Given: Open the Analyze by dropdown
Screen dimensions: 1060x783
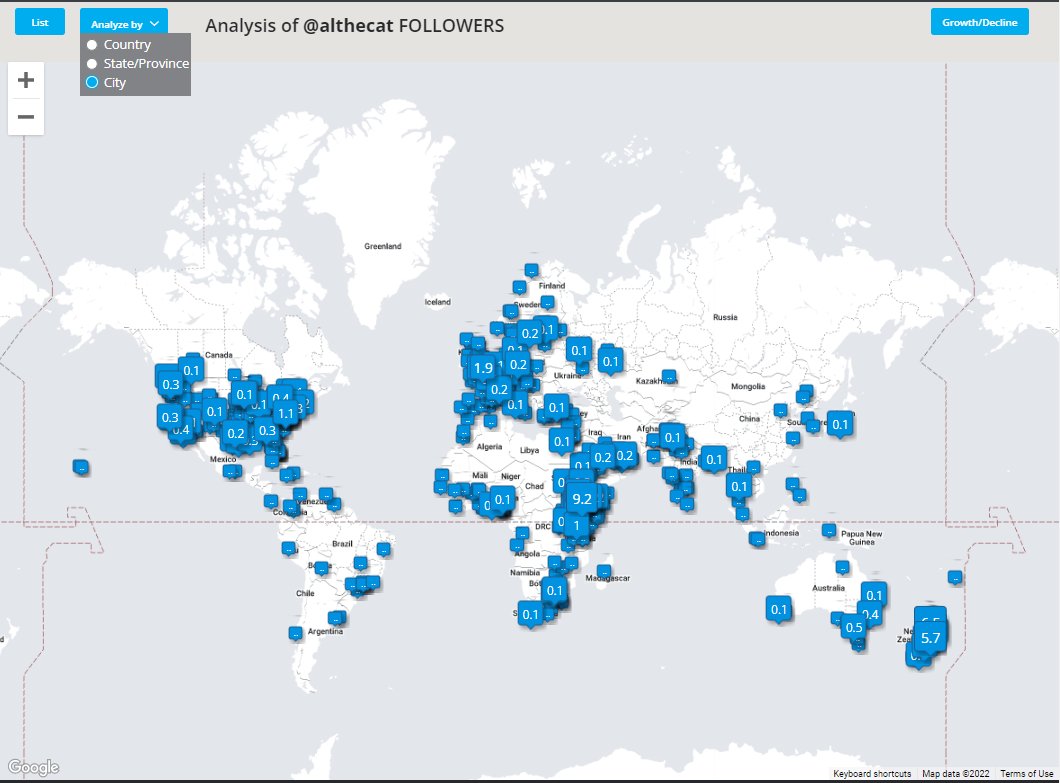Looking at the screenshot, I should (124, 23).
